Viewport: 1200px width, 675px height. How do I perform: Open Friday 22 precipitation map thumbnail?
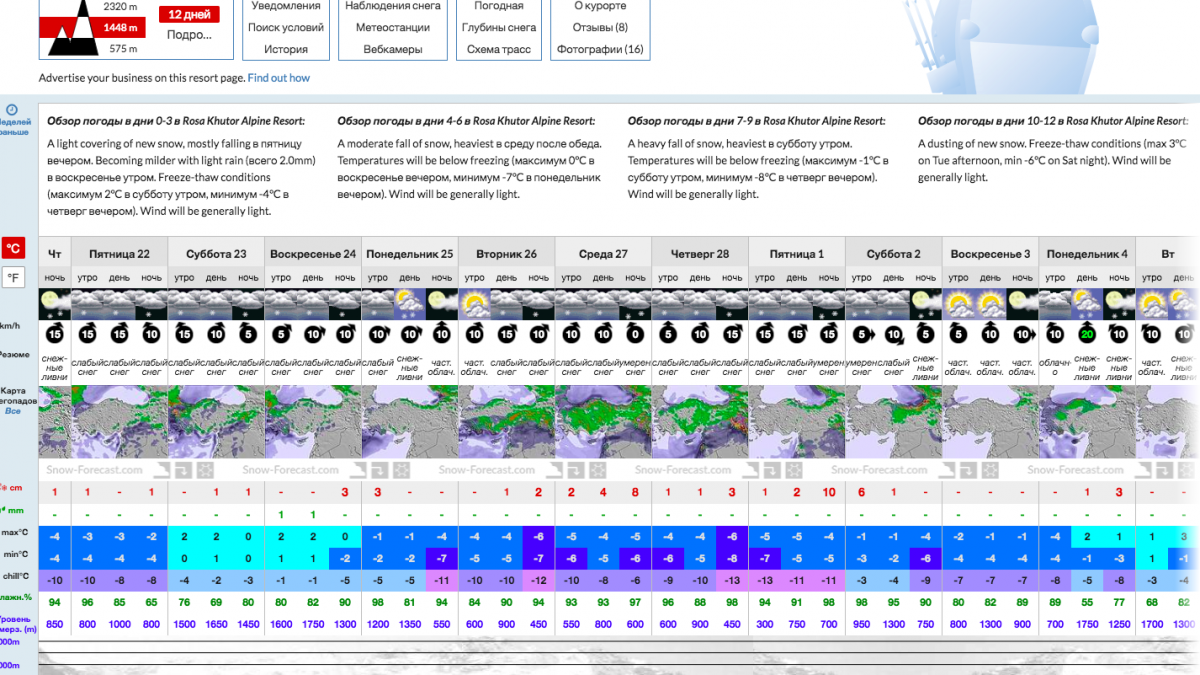coord(119,422)
